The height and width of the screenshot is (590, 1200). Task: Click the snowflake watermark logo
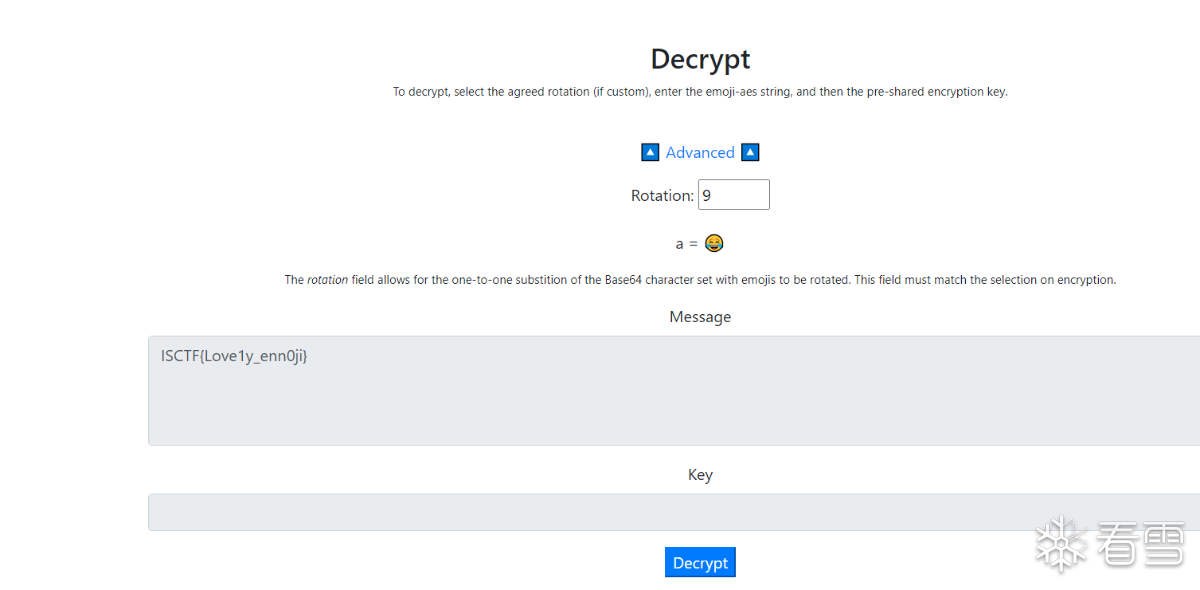(1061, 545)
